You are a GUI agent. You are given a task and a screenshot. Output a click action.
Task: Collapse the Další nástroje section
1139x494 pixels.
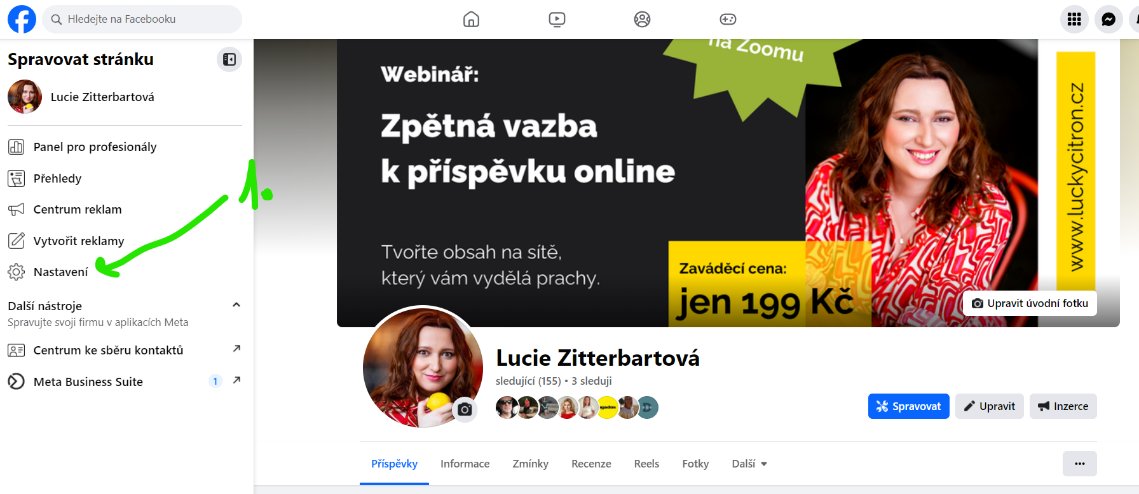point(236,305)
